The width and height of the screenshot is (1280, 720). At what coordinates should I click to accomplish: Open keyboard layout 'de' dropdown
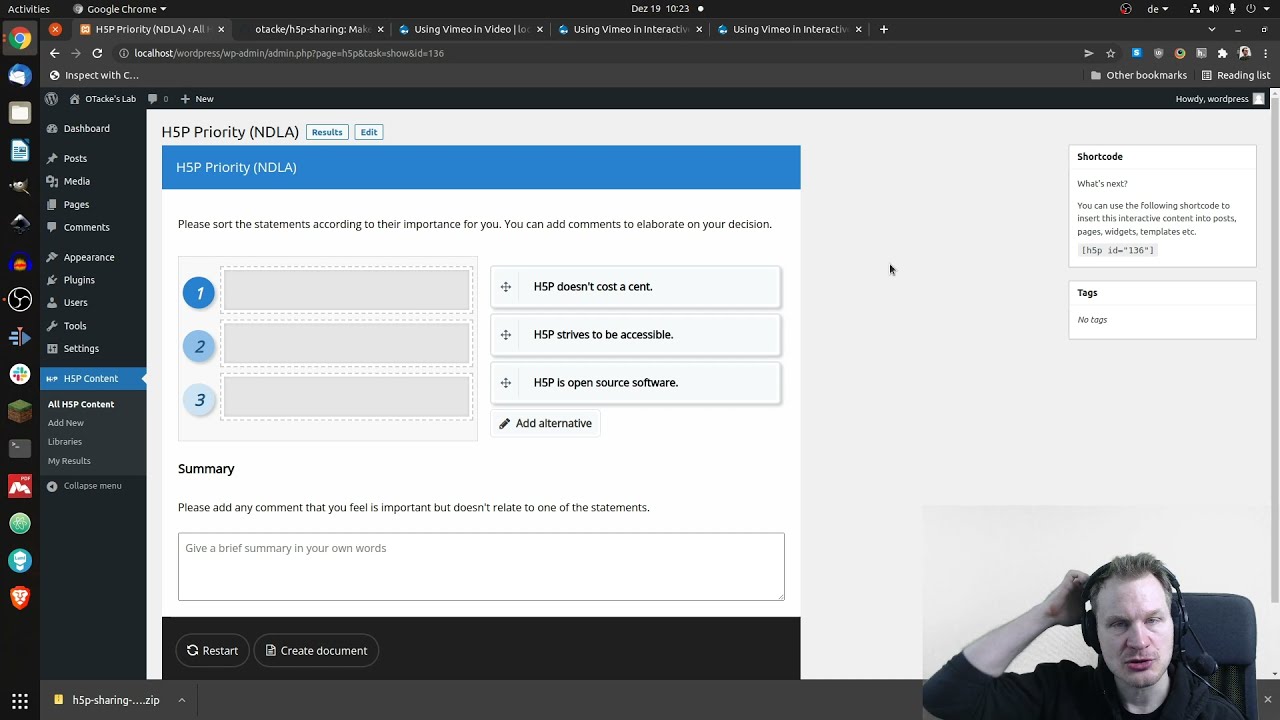coord(1158,9)
